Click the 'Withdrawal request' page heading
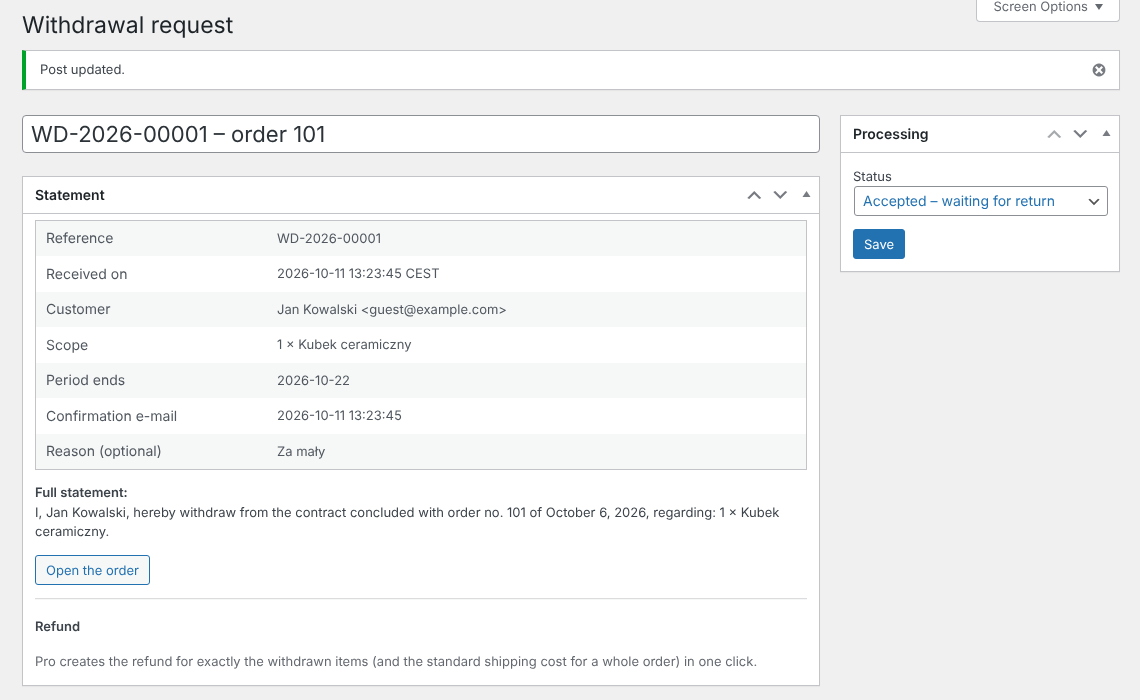The width and height of the screenshot is (1140, 700). pos(127,25)
